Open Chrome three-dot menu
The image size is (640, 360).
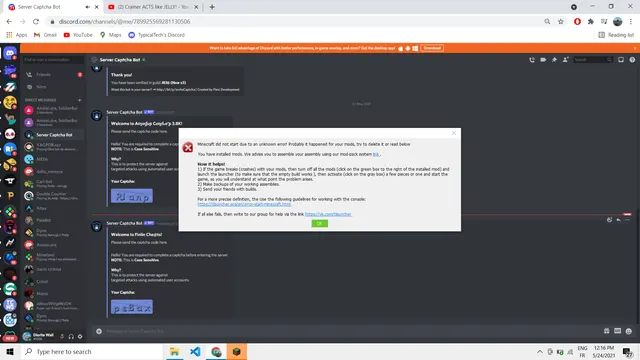pos(631,22)
